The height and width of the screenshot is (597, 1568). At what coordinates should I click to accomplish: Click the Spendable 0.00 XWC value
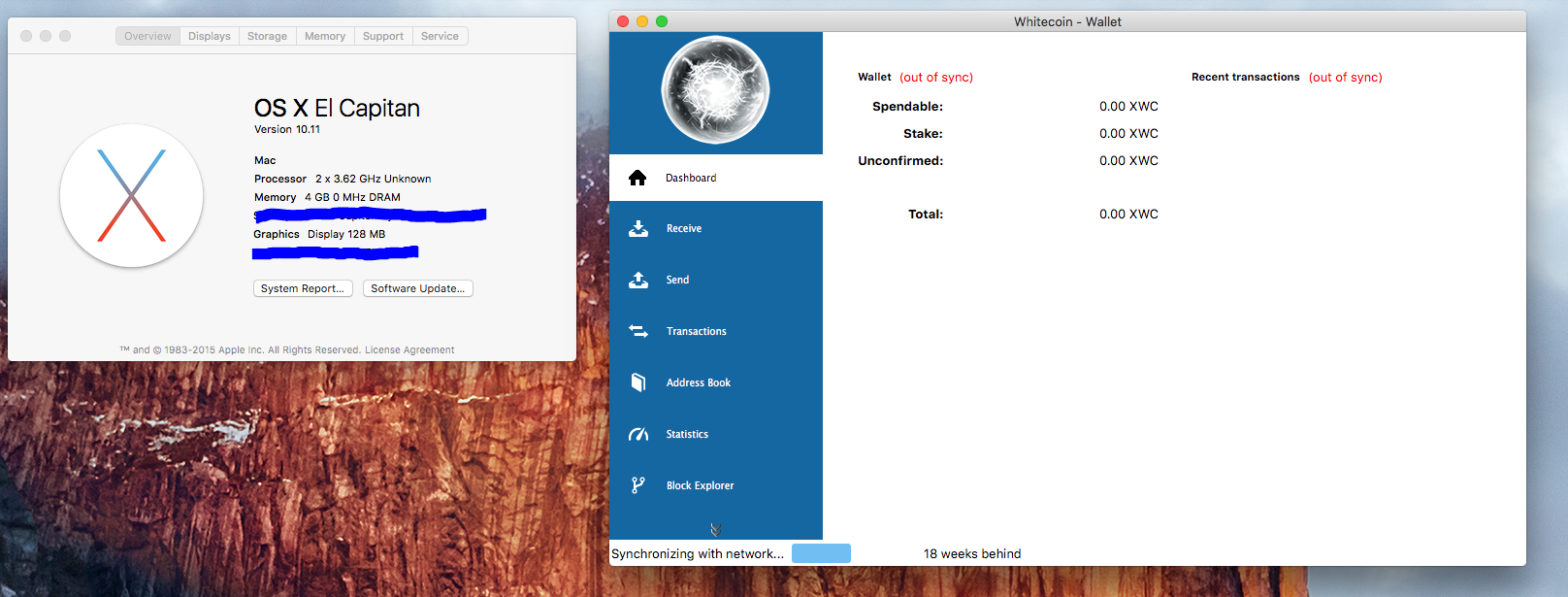pos(1128,106)
